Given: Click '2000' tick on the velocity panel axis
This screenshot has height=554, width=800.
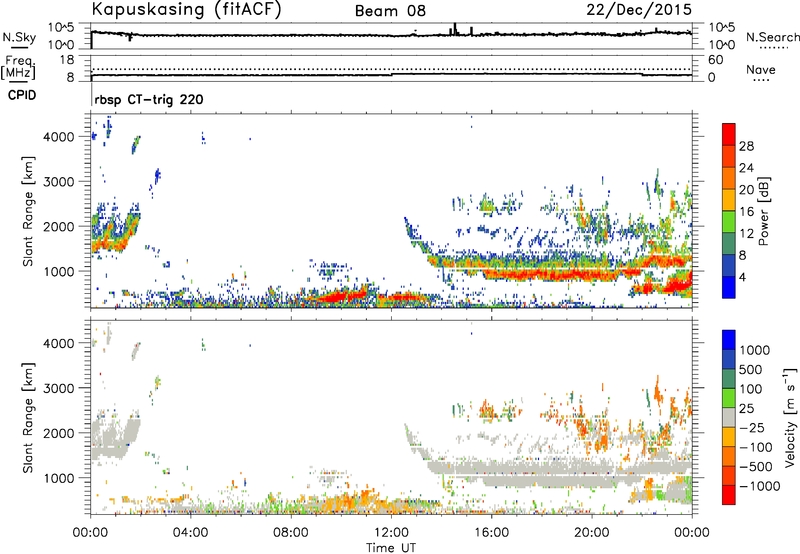Looking at the screenshot, I should [x=59, y=433].
